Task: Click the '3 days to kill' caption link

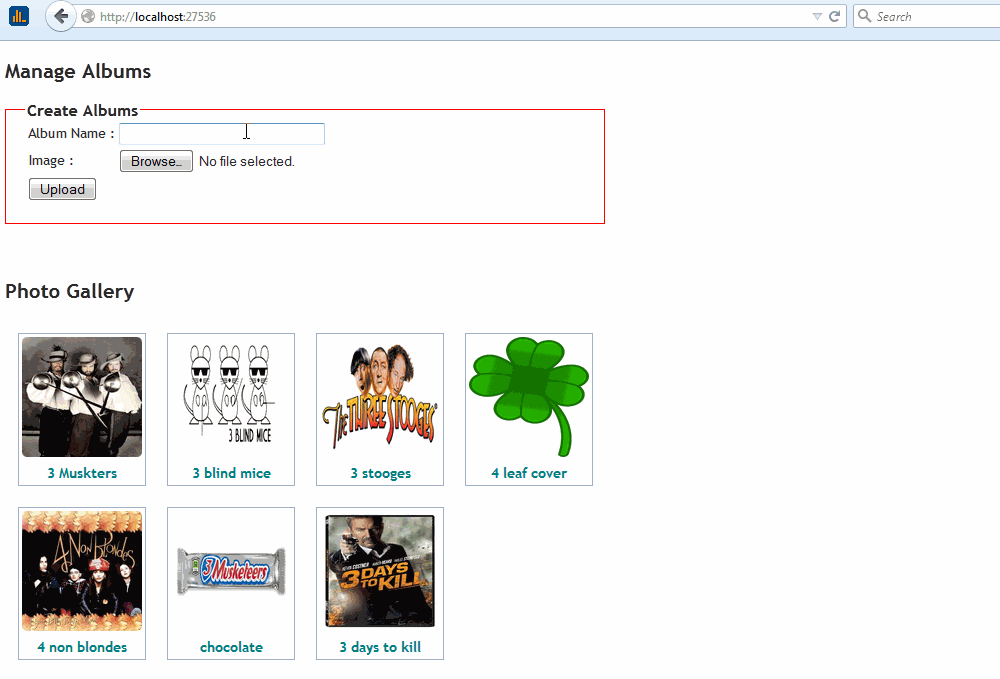Action: [380, 647]
